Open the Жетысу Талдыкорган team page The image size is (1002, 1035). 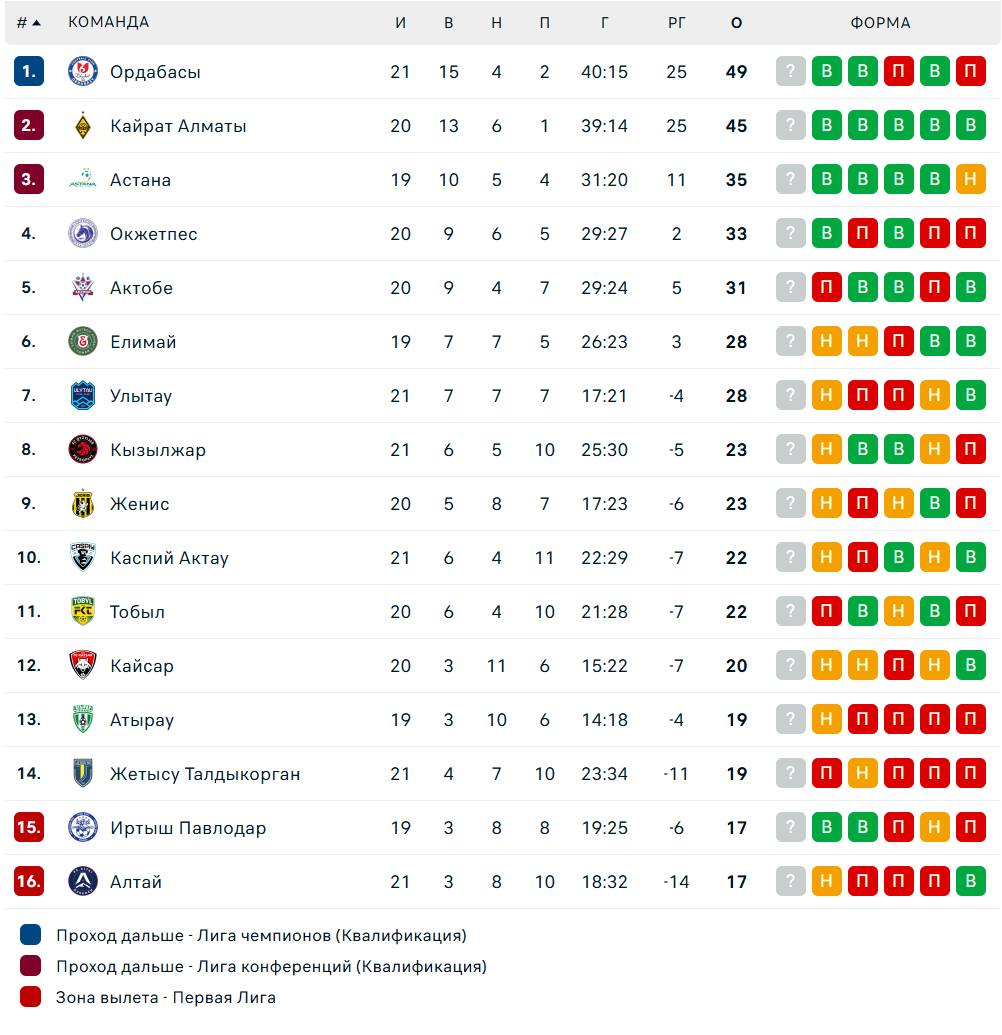tap(205, 774)
